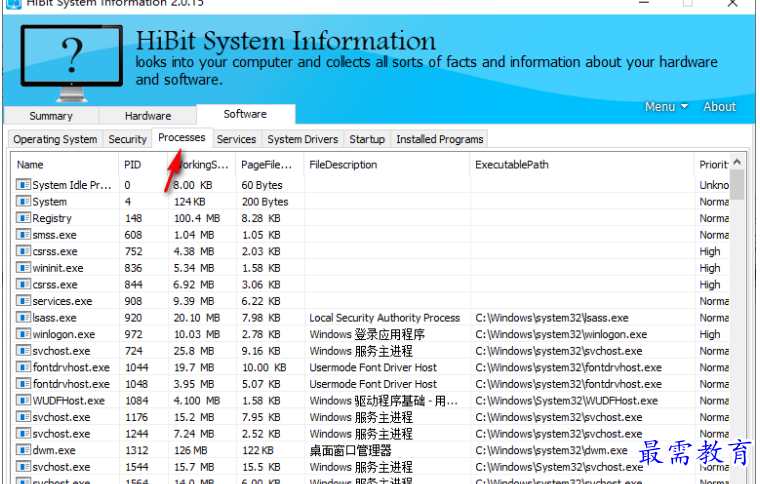Sort by the ExecutablePath column header
Viewport: 760px width, 484px height.
tap(512, 165)
